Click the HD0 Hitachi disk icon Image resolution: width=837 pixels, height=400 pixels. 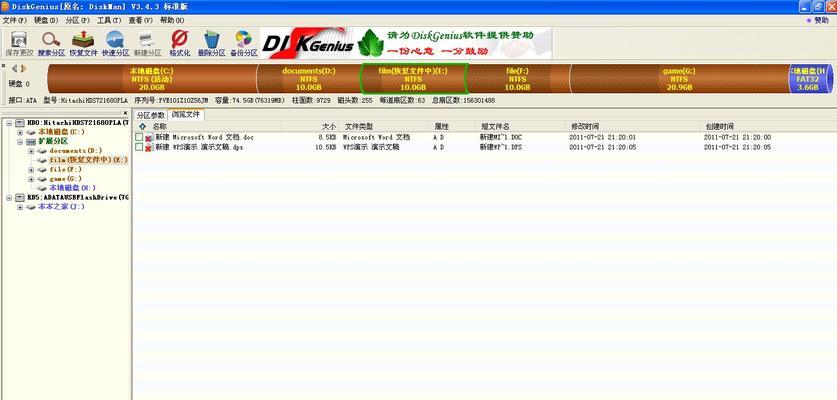(x=20, y=123)
